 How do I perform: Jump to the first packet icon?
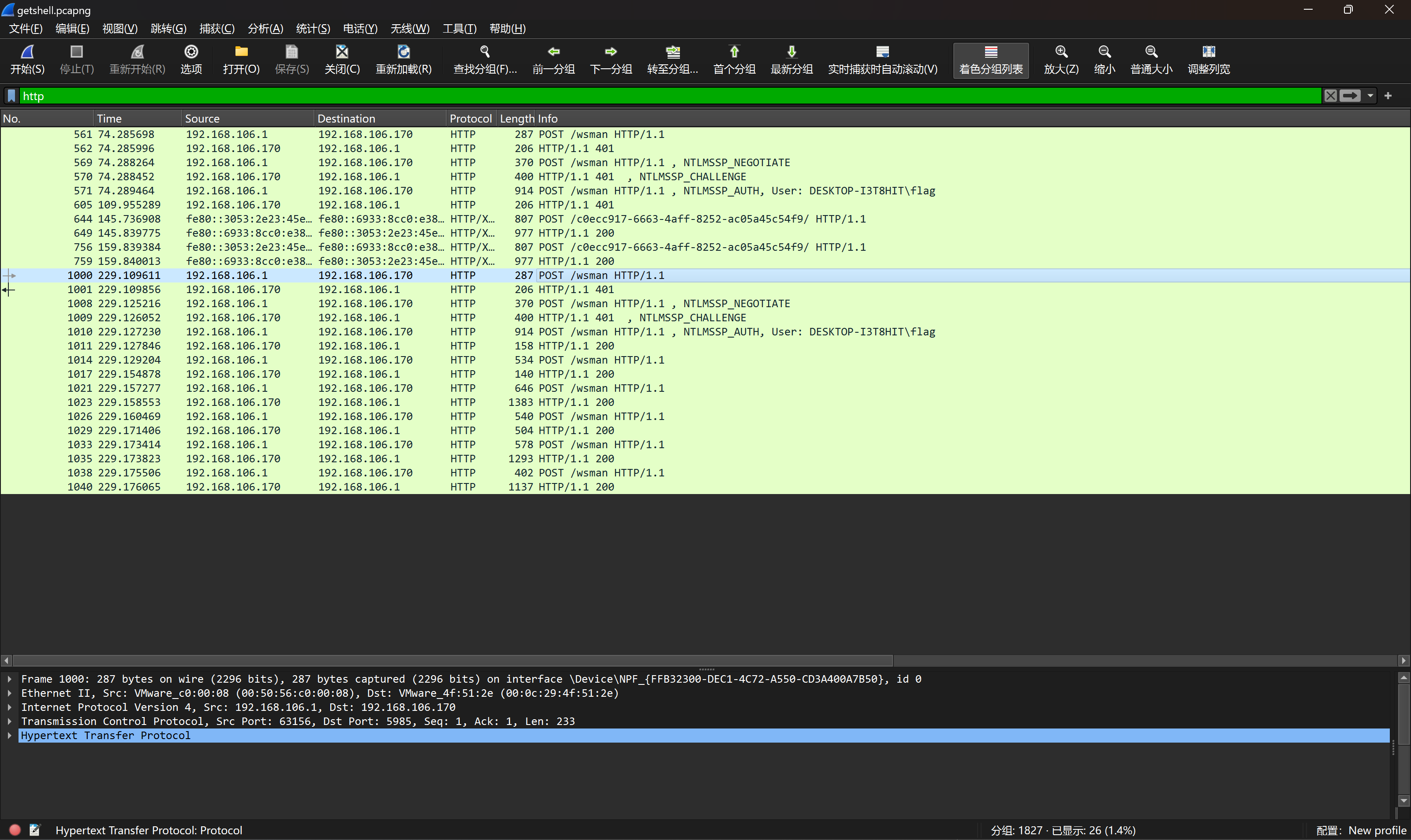[x=734, y=52]
